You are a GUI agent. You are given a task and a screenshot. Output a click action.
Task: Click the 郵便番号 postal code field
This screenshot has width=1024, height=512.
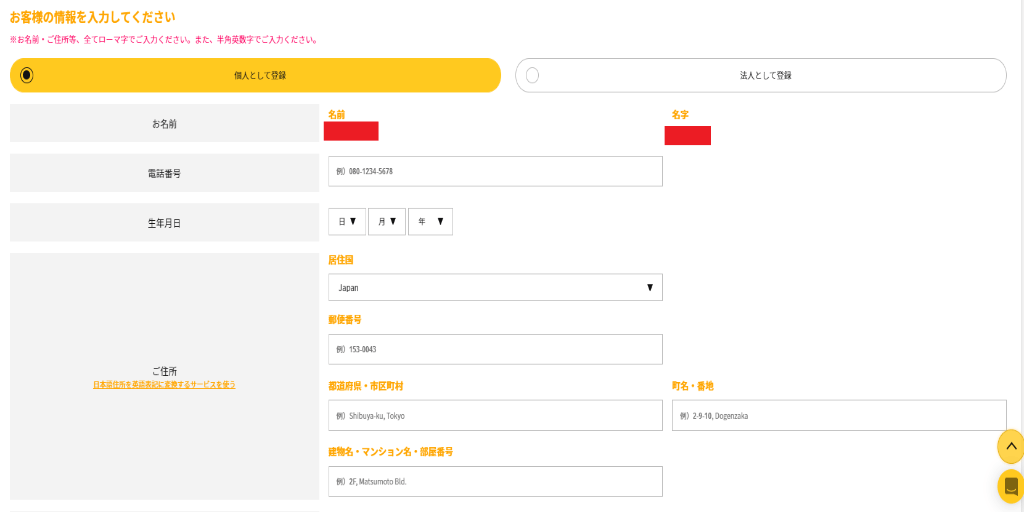tap(495, 349)
